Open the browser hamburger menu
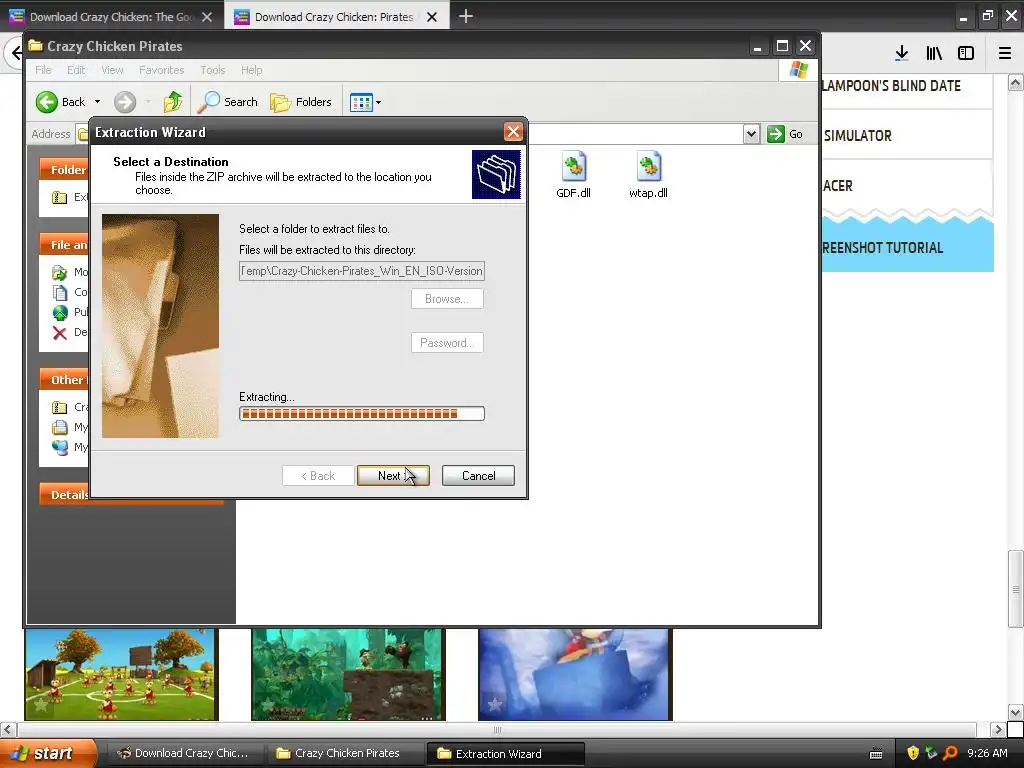This screenshot has width=1024, height=768. 1004,53
